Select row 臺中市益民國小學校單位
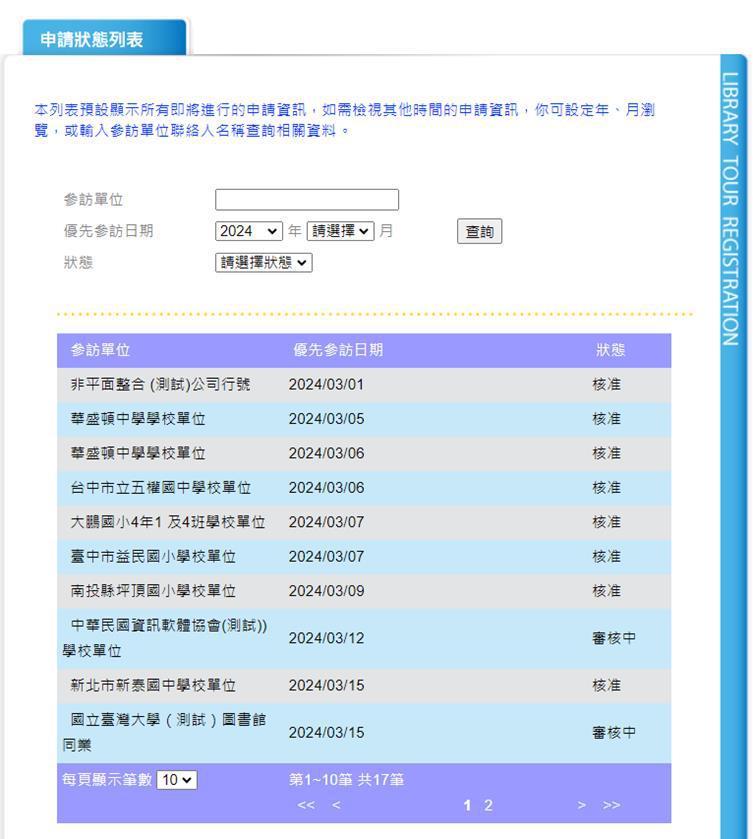Viewport: 753px width, 839px height. (364, 556)
